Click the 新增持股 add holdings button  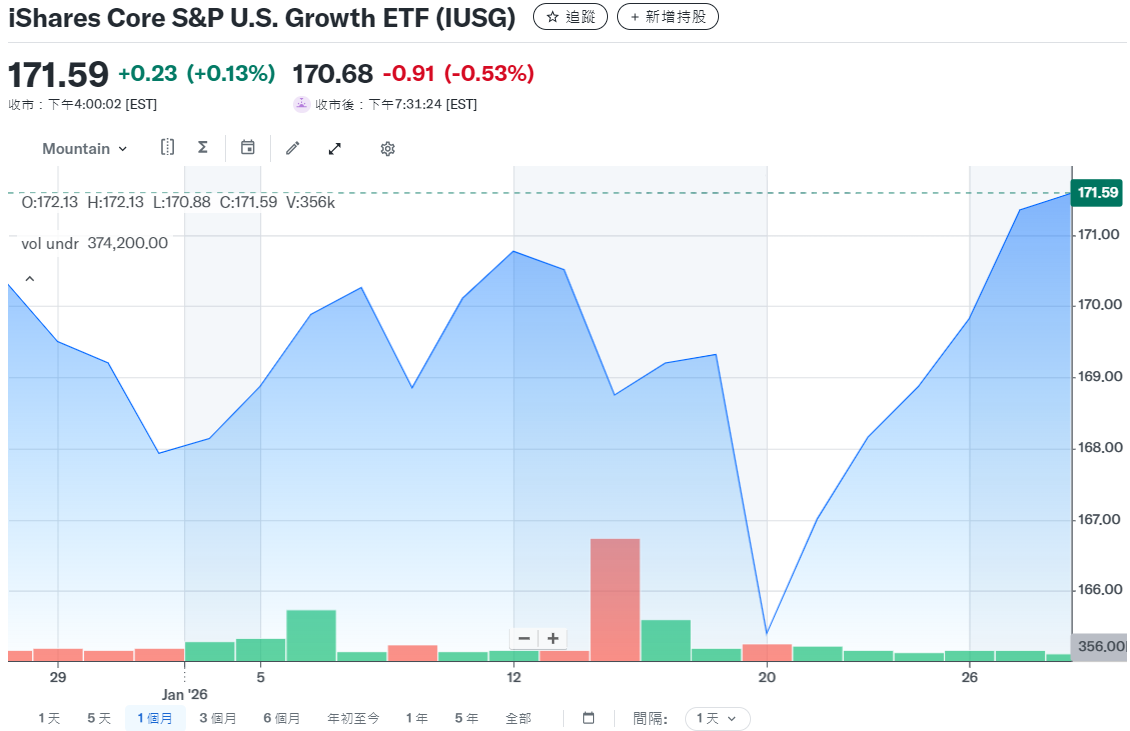pos(666,16)
